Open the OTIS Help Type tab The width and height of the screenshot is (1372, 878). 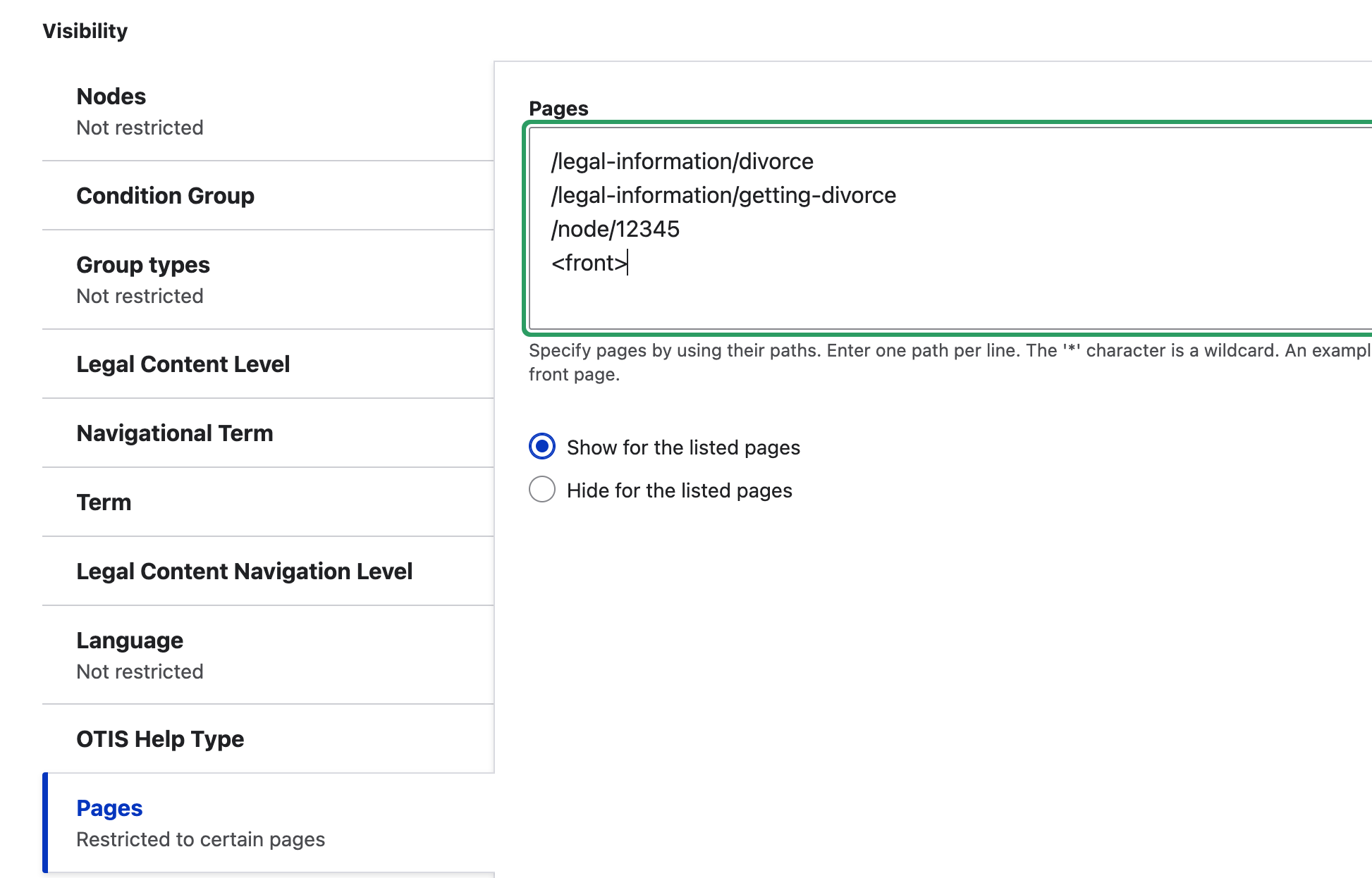(x=268, y=739)
